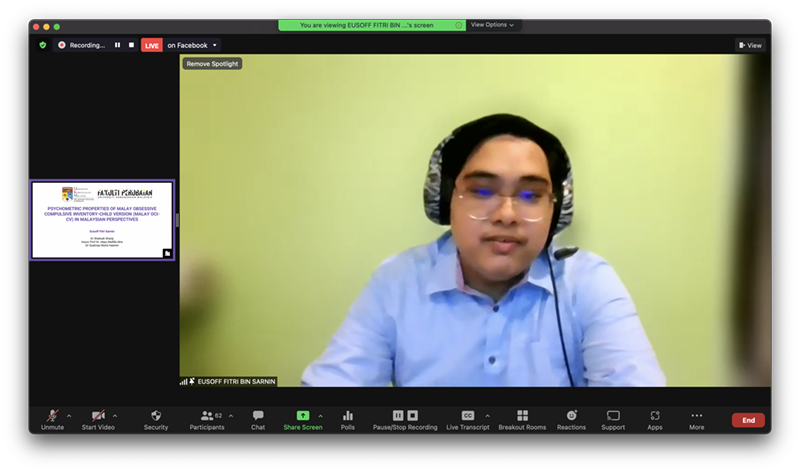Click the Remove Spotlight button

pyautogui.click(x=212, y=64)
